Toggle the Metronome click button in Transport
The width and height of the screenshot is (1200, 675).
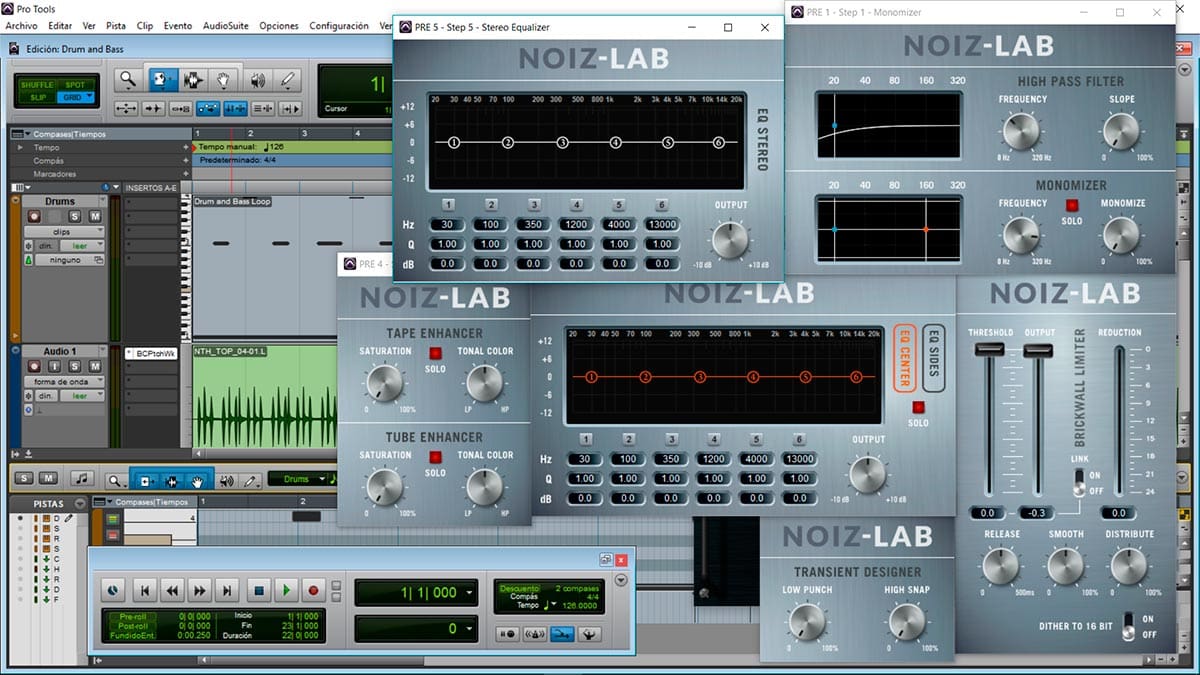(x=534, y=634)
